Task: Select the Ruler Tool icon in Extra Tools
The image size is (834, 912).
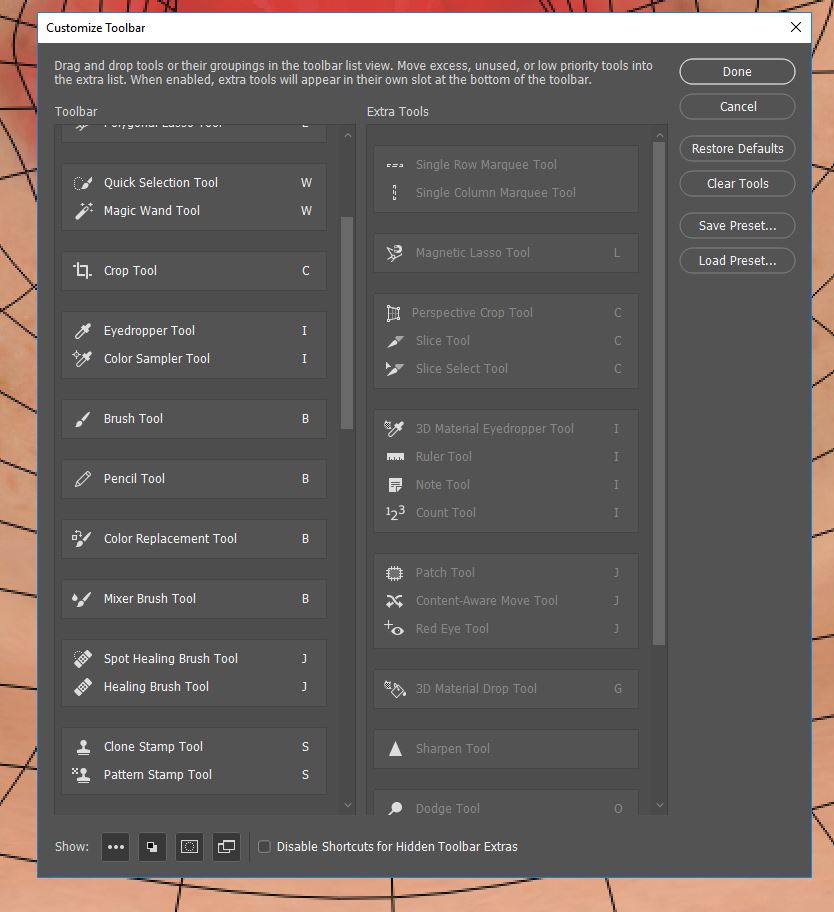Action: pos(395,456)
